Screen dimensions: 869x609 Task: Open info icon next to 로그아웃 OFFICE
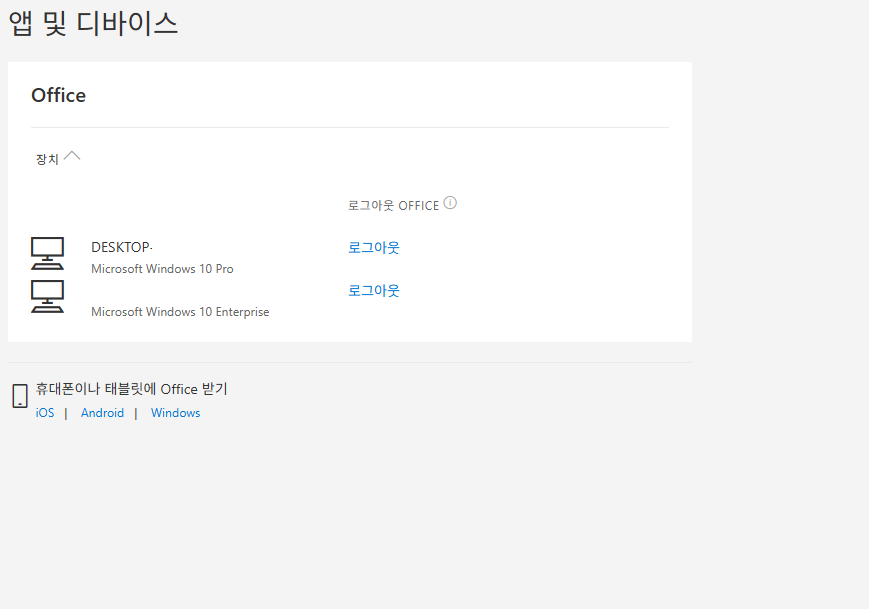click(450, 203)
